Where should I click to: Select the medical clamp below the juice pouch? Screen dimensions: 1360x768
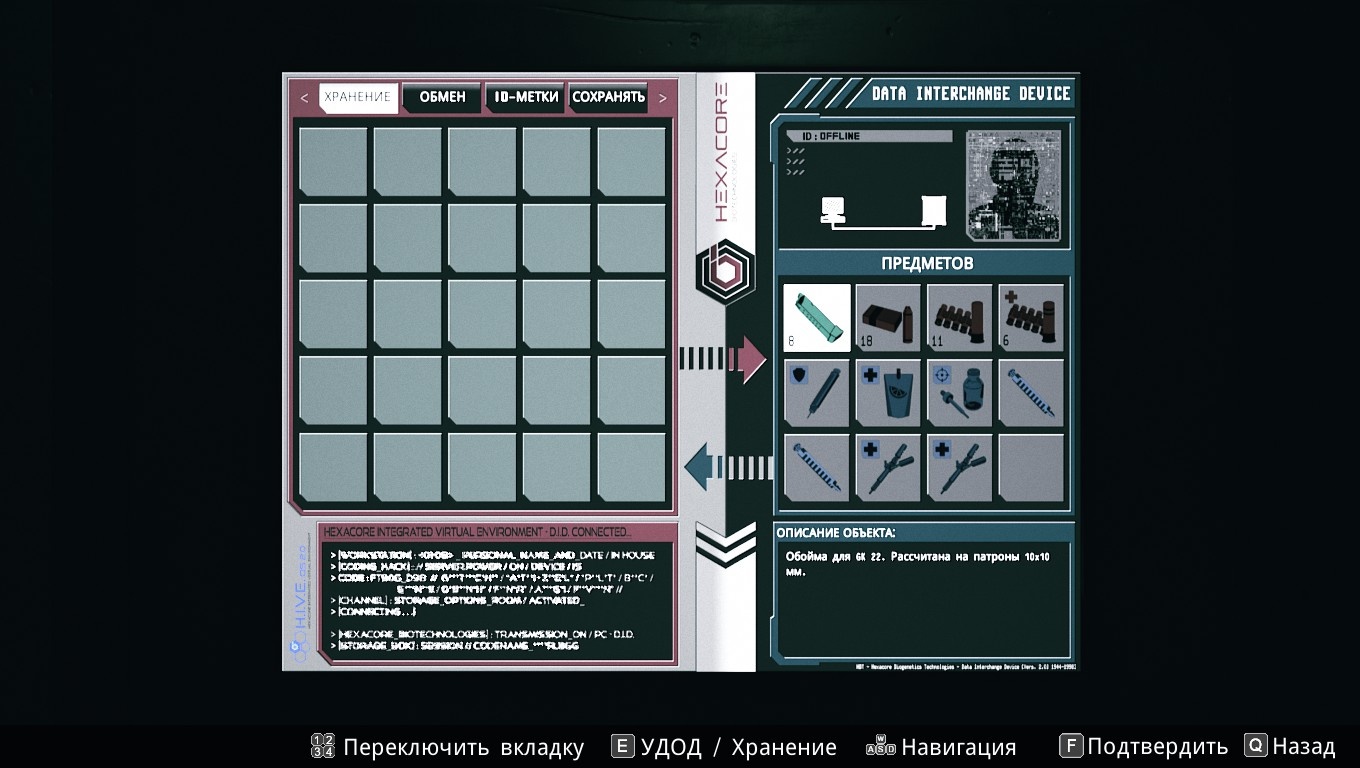[x=889, y=467]
